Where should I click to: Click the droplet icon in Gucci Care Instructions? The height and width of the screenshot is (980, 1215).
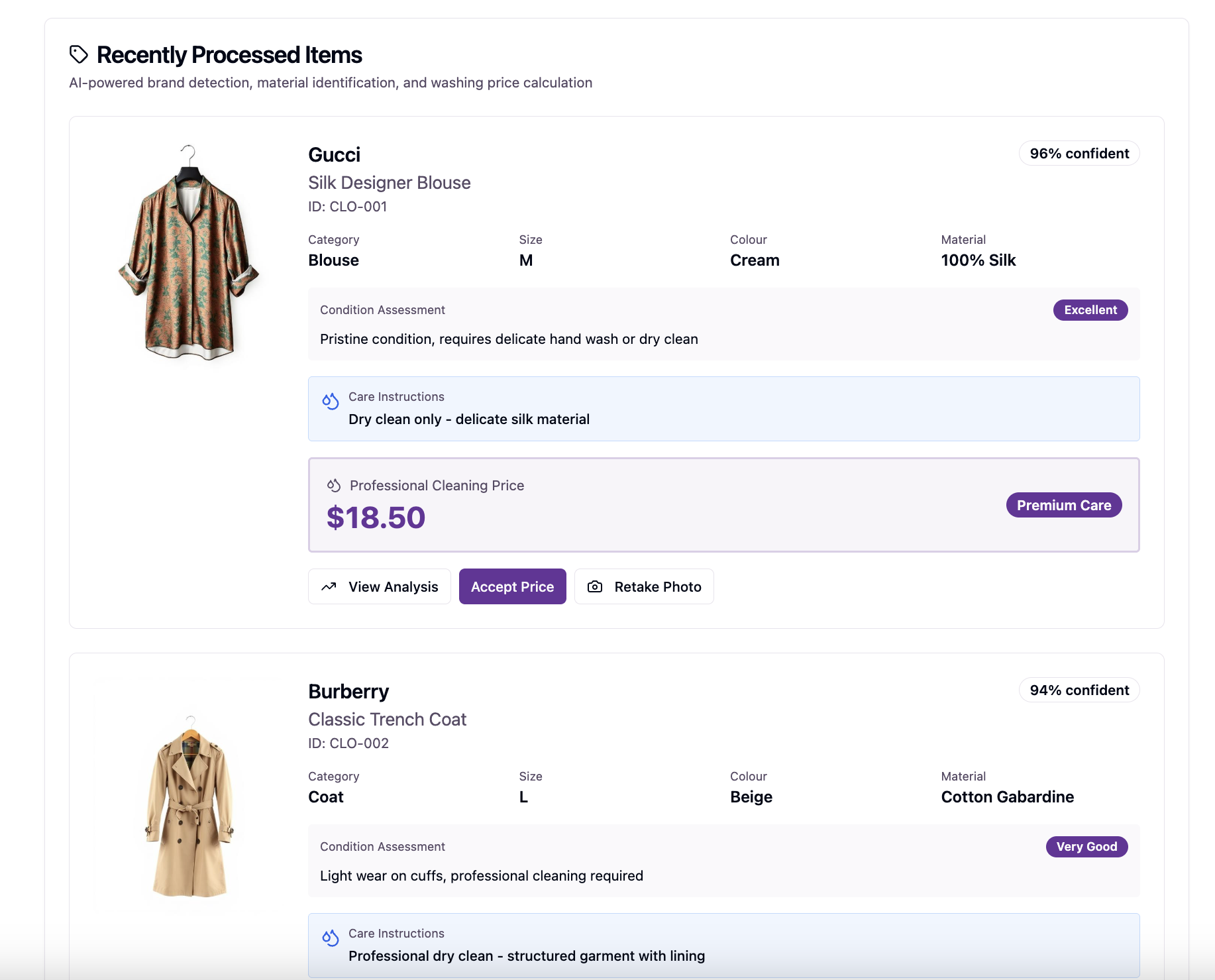click(330, 401)
